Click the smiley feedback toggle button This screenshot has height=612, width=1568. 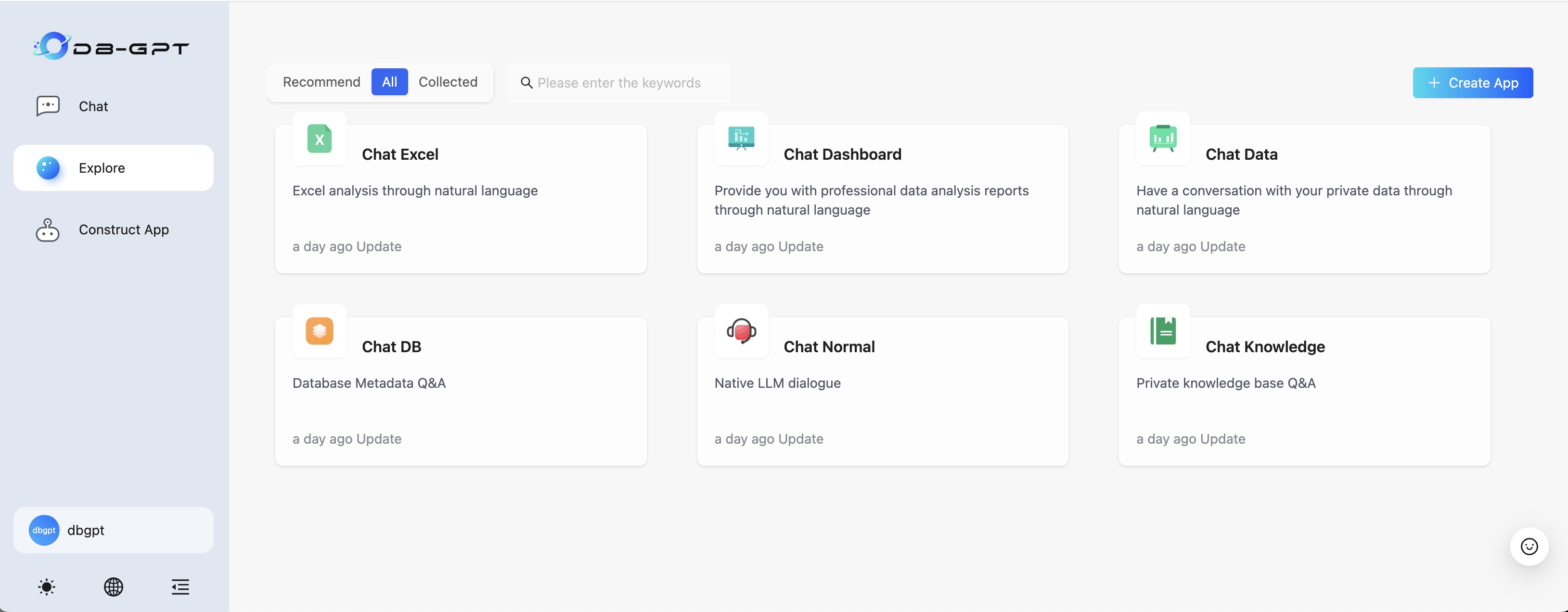pyautogui.click(x=1529, y=546)
